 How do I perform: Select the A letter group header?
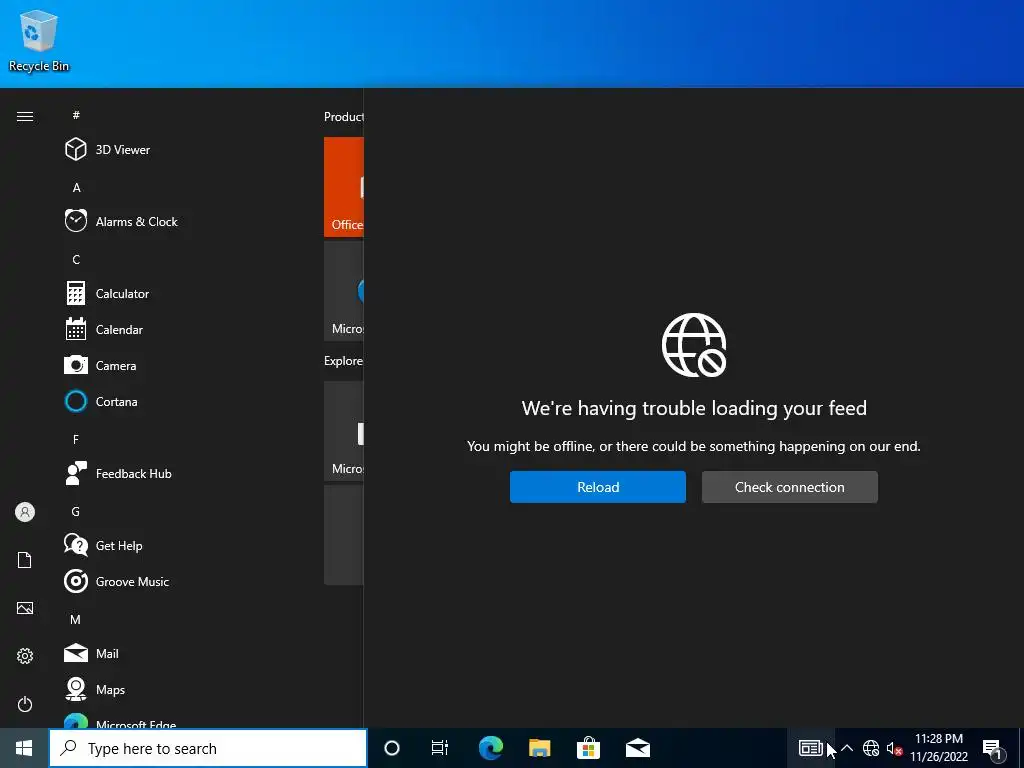(76, 187)
